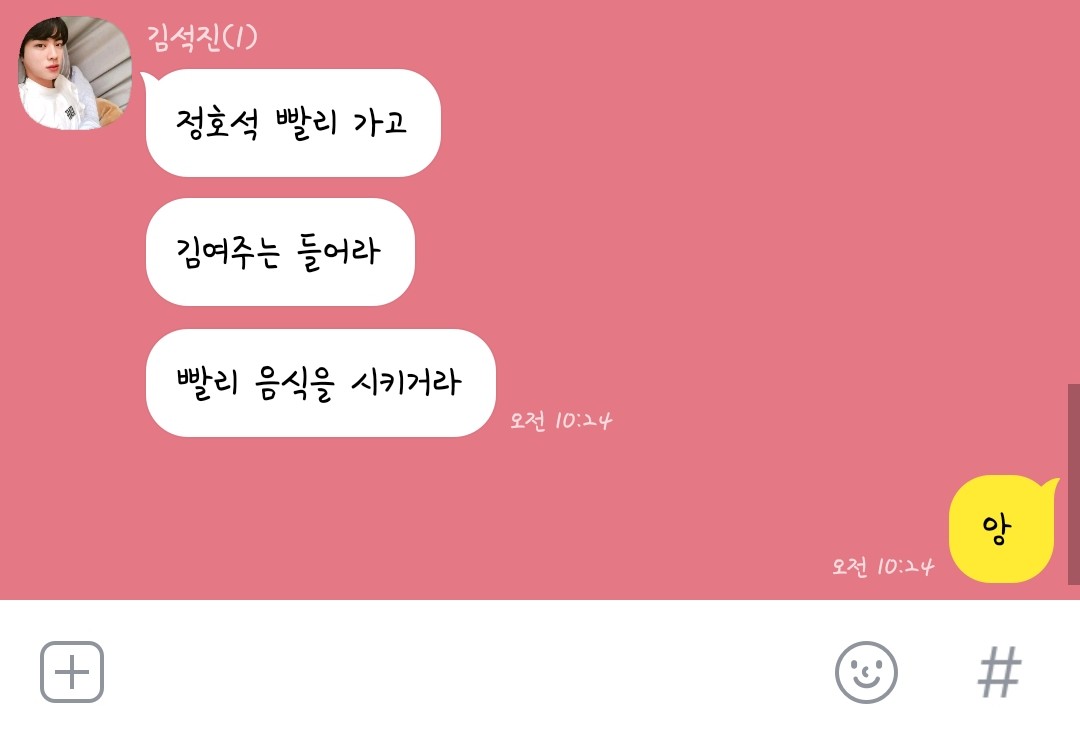
Task: Select the message '빨리 음식을 시키거라'
Action: (320, 382)
